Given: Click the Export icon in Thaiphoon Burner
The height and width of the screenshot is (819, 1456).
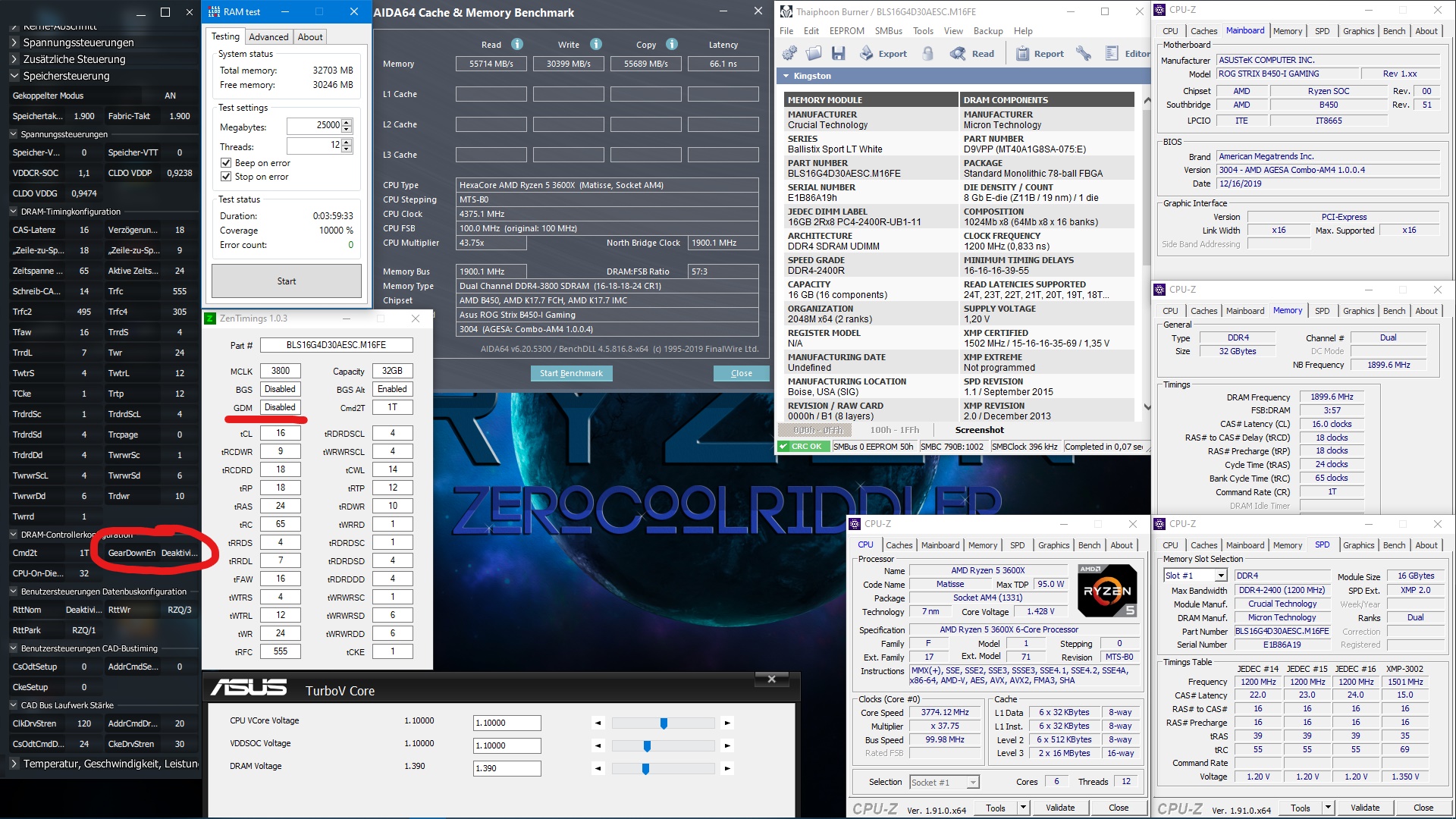Looking at the screenshot, I should 867,53.
